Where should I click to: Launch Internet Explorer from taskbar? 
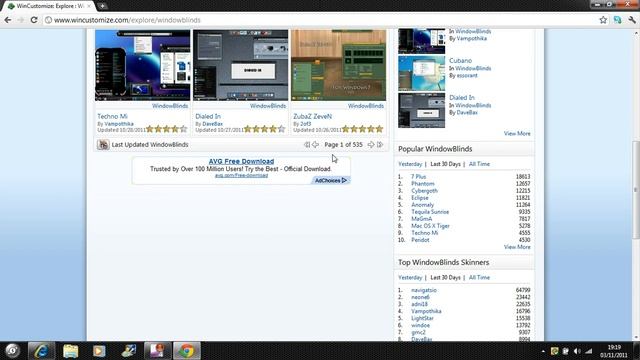tap(41, 351)
